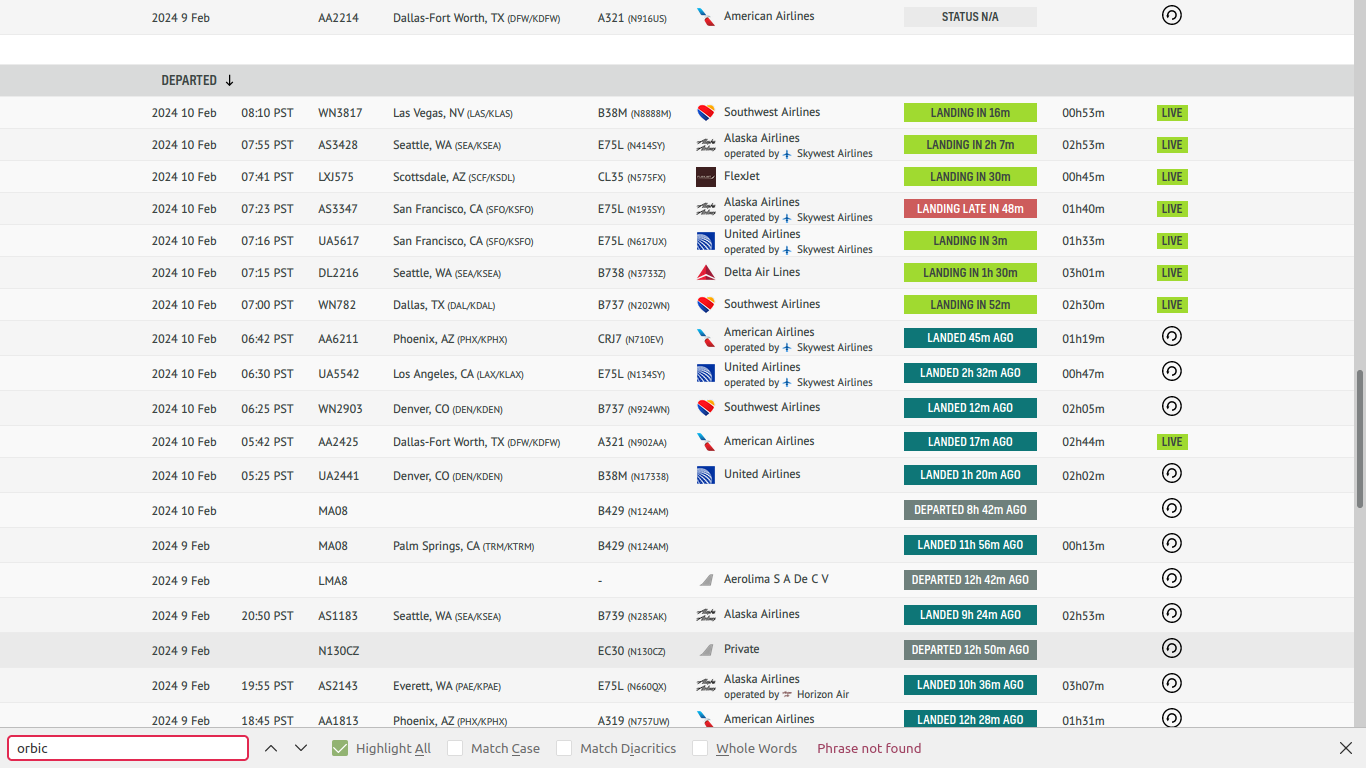Image resolution: width=1366 pixels, height=768 pixels.
Task: Click LIVE badge for AS3428 flight
Action: pos(1172,145)
